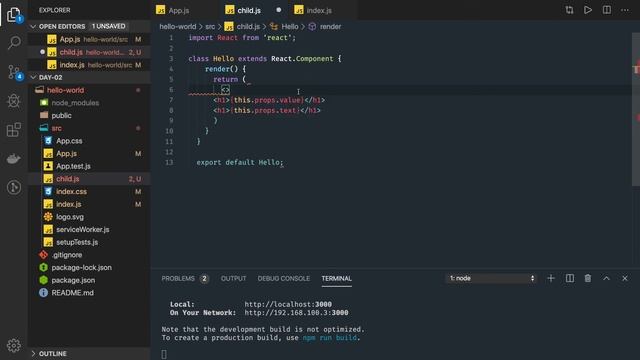This screenshot has height=360, width=640.
Task: Split the terminal panel
Action: 569,278
